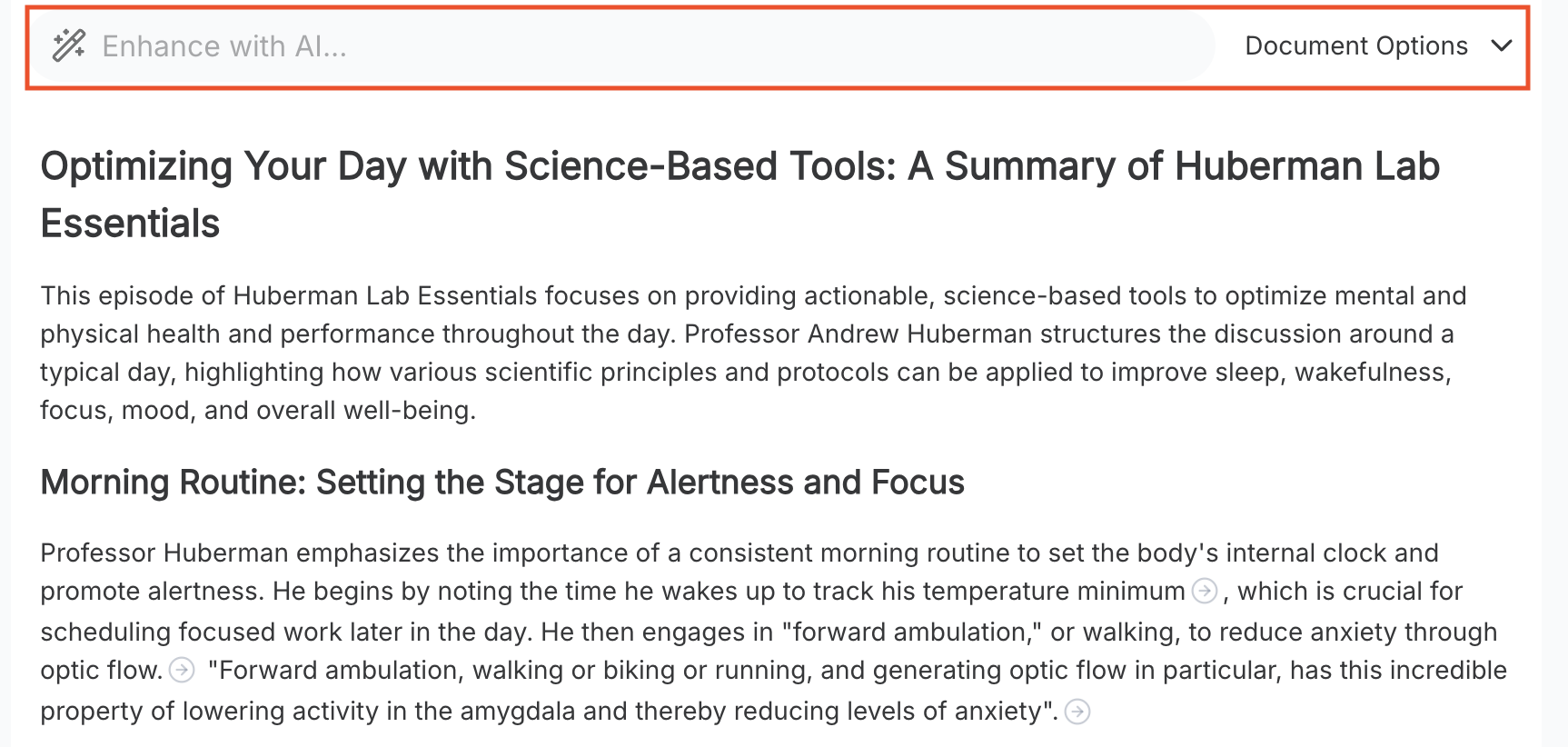Click the magic wand Enhance icon
This screenshot has height=747, width=1568.
69,45
